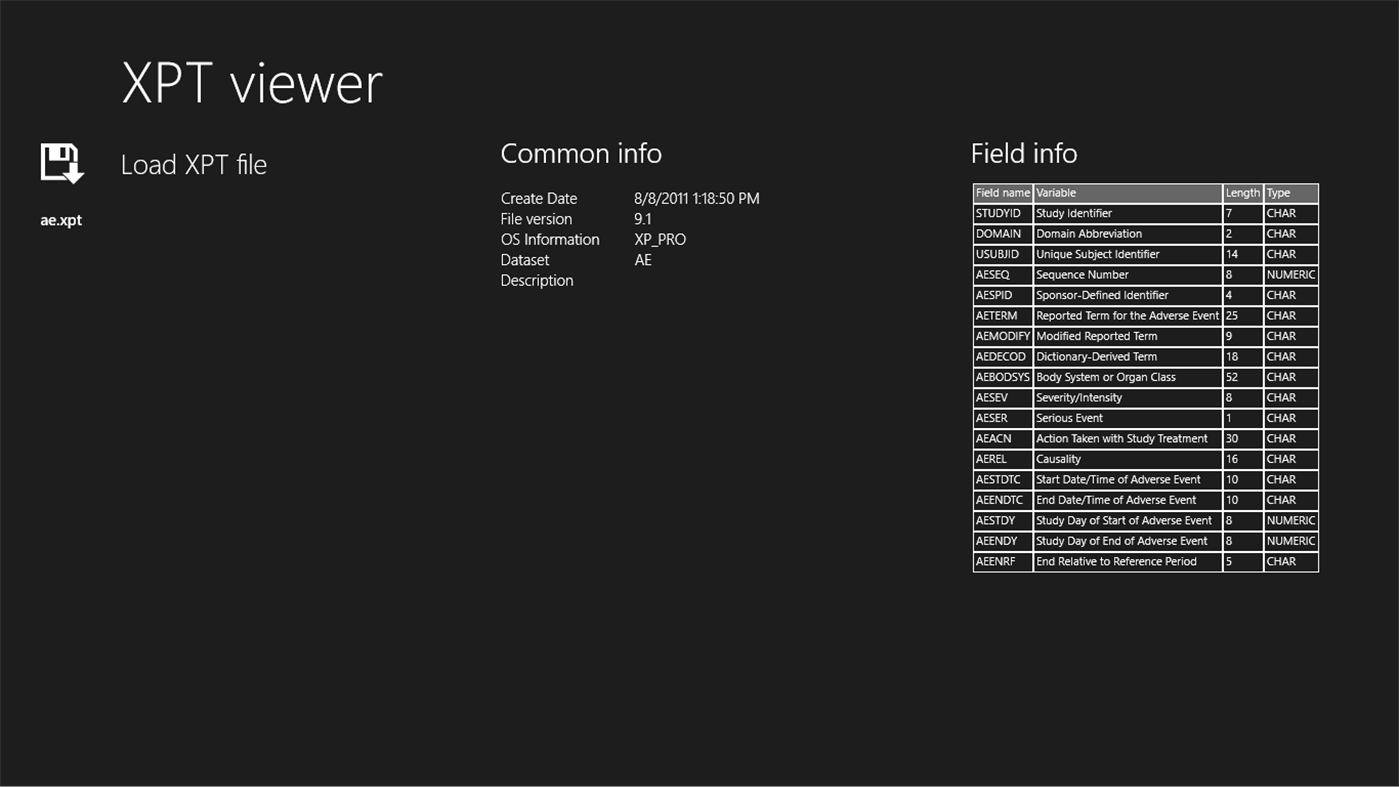This screenshot has height=787, width=1399.
Task: Click the OS Information XP_PRO value
Action: 659,239
